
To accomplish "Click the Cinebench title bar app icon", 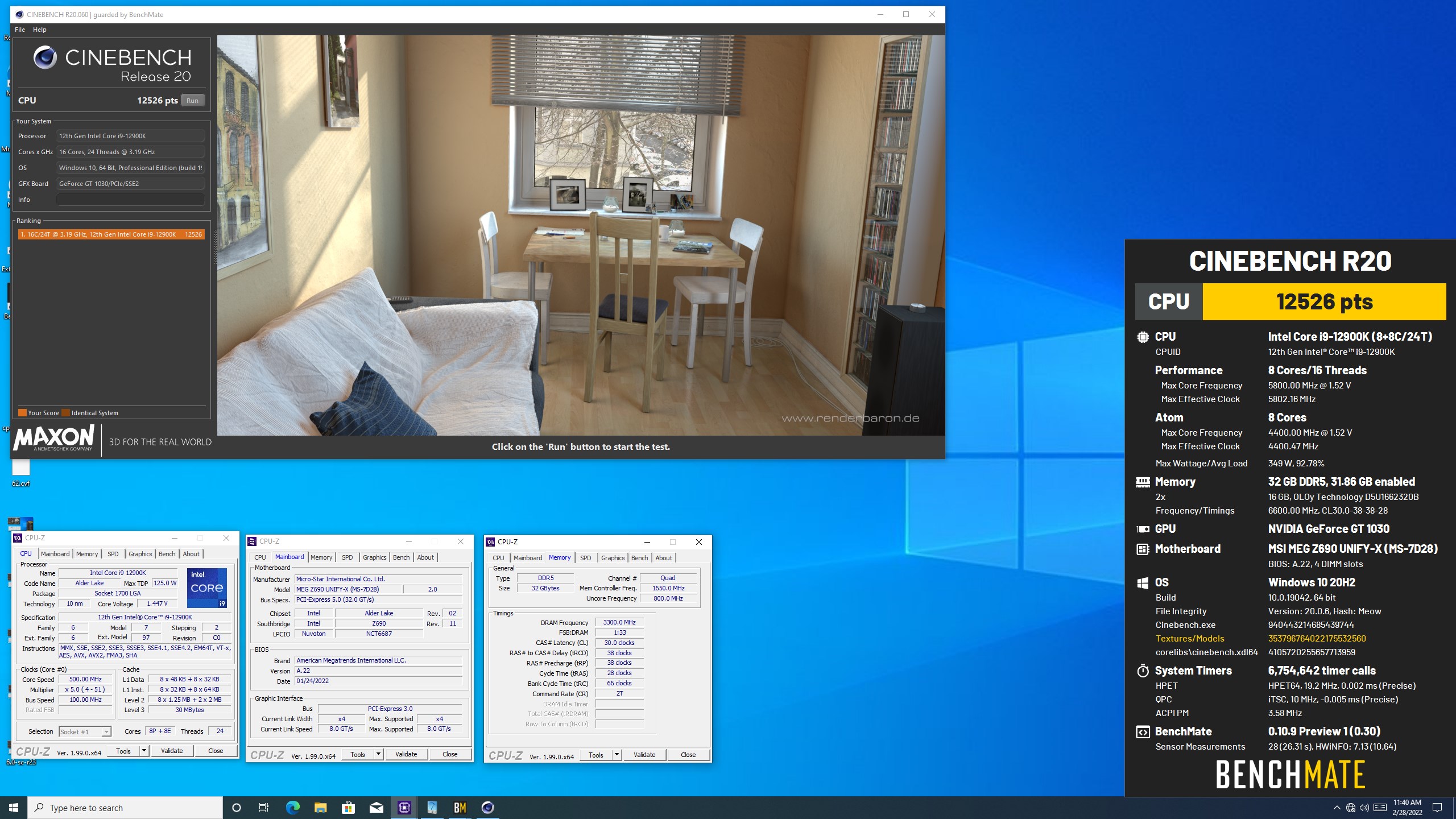I will (x=19, y=14).
